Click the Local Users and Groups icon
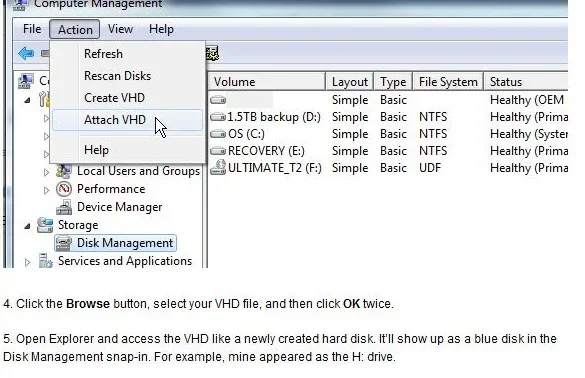The width and height of the screenshot is (585, 378). point(64,171)
